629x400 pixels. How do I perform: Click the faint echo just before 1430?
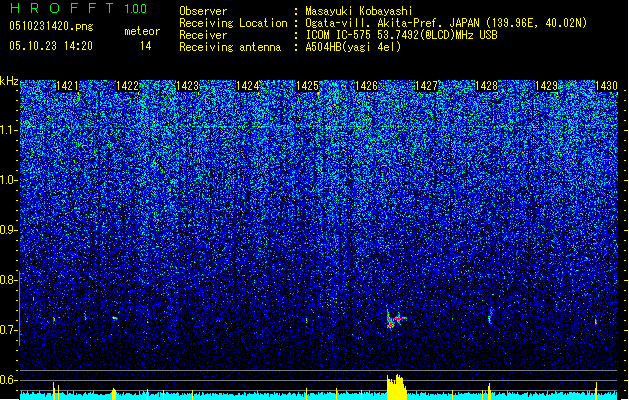pyautogui.click(x=596, y=321)
